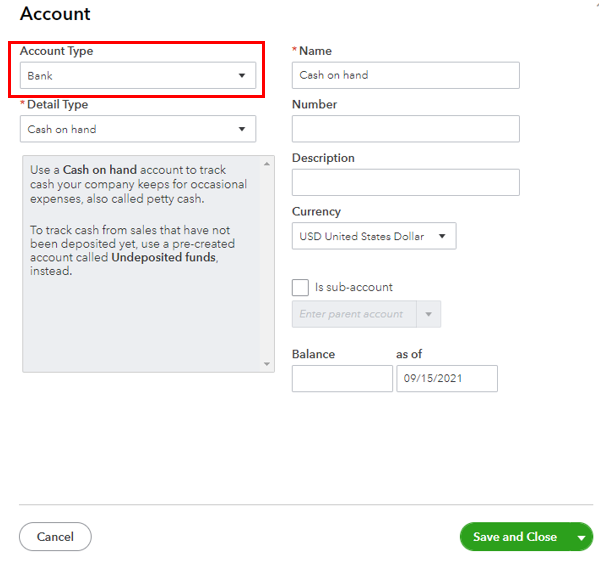The height and width of the screenshot is (572, 599).
Task: Expand the parent account dropdown arrow
Action: click(429, 314)
